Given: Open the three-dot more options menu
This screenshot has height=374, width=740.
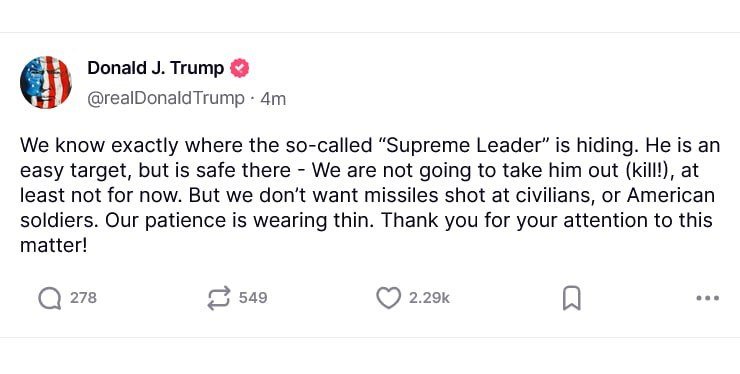Looking at the screenshot, I should (707, 298).
